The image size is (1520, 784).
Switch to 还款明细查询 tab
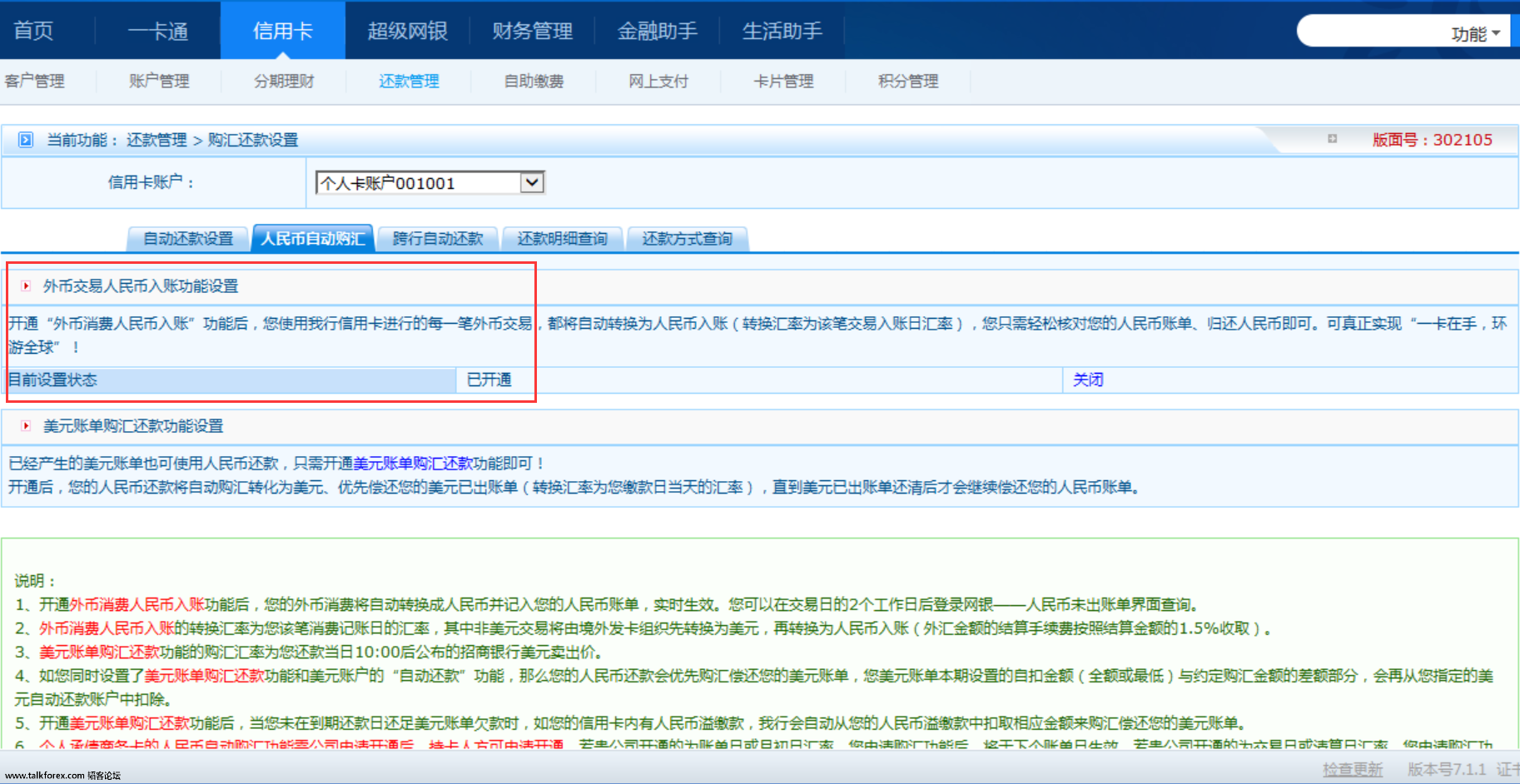pos(563,239)
